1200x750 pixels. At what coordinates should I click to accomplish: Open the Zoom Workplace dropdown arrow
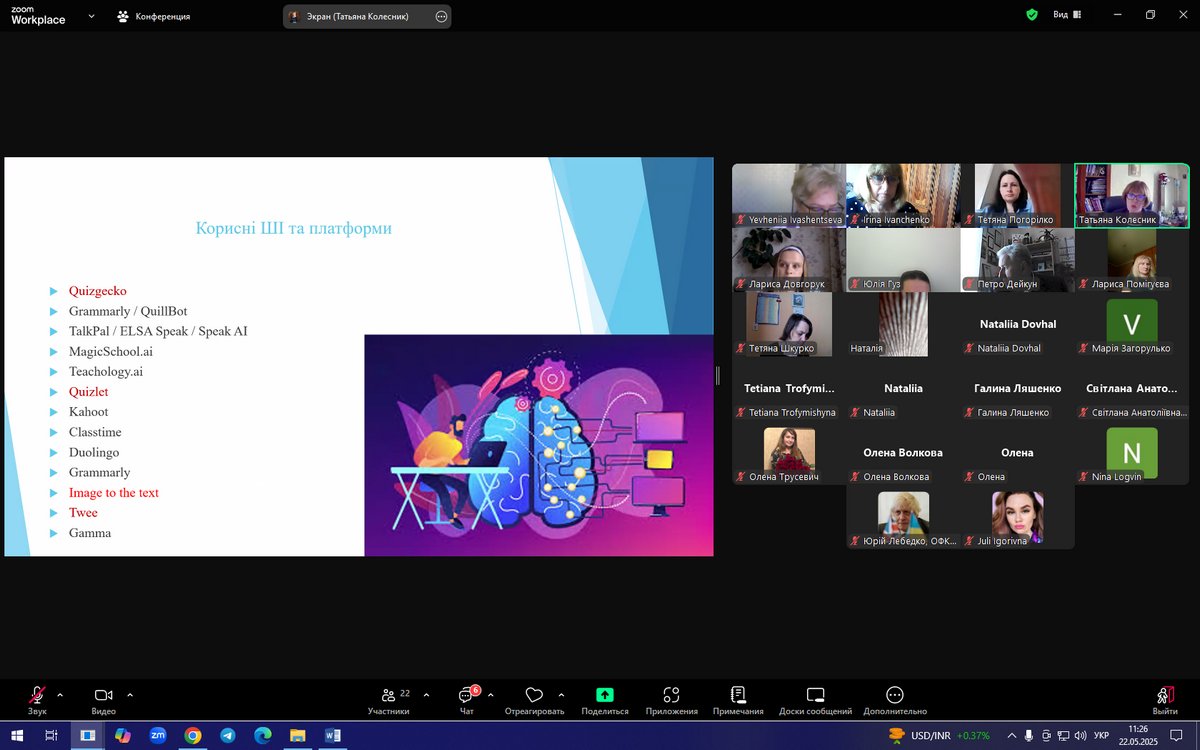coord(92,16)
